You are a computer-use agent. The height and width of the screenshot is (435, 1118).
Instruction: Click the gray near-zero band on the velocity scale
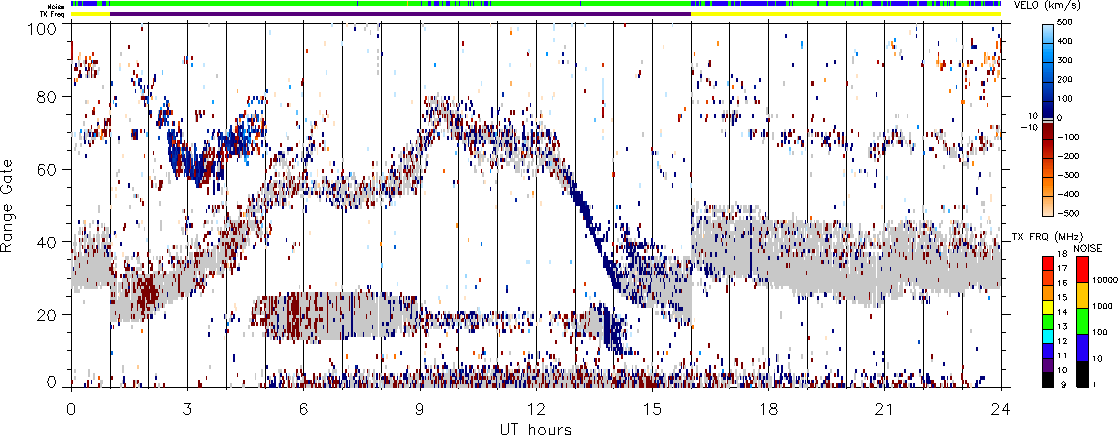(1048, 120)
